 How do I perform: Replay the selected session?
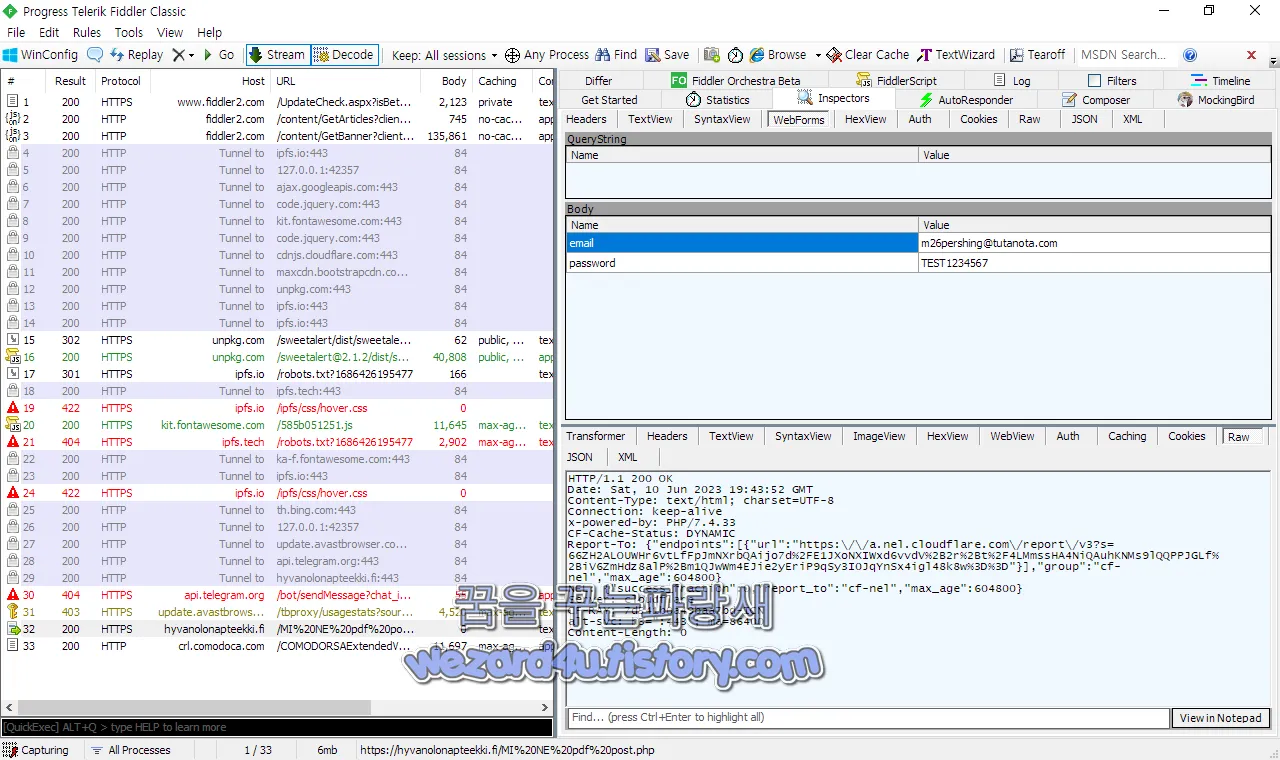coord(136,55)
